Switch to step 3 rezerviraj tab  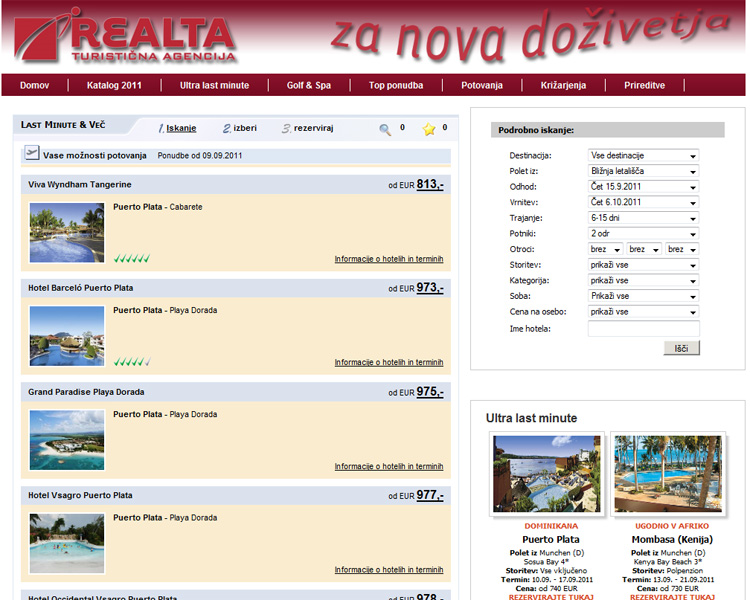[x=308, y=128]
